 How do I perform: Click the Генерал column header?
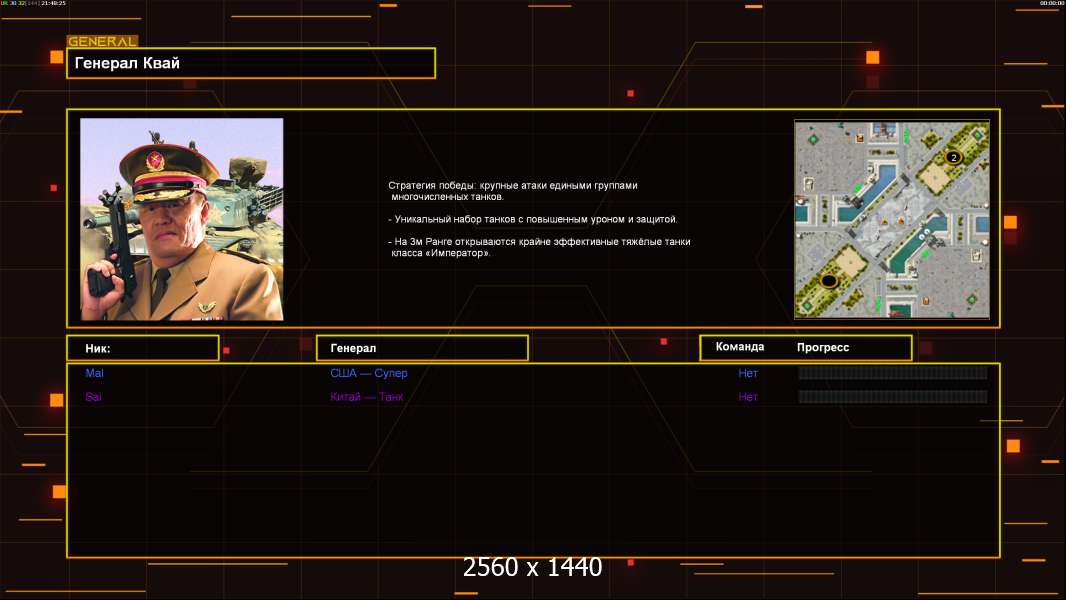[421, 348]
